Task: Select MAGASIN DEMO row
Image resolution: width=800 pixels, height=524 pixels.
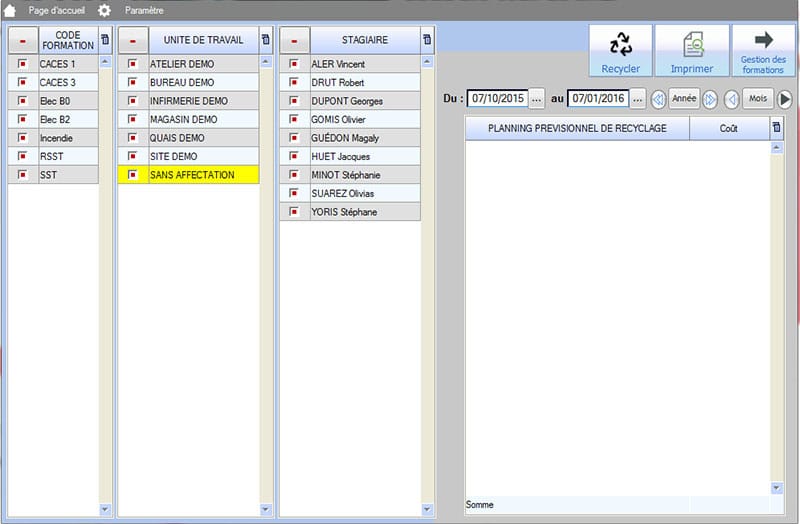Action: click(189, 119)
